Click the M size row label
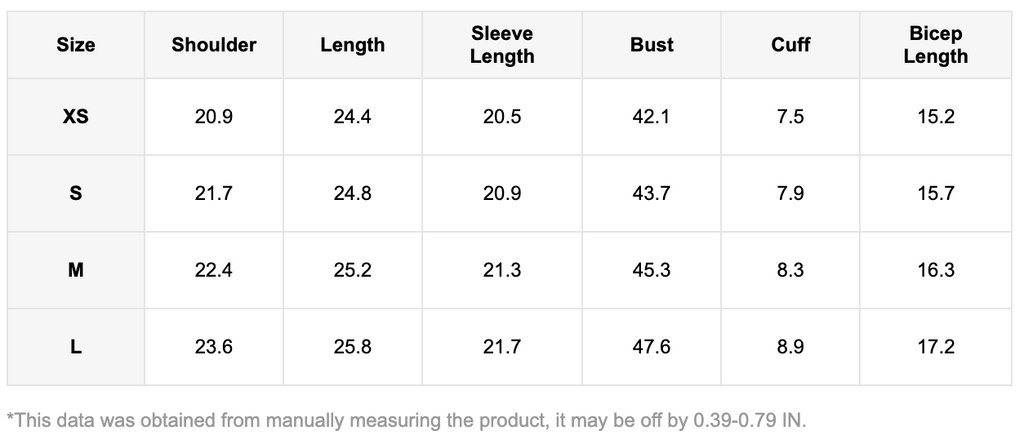1024x444 pixels. [x=76, y=270]
